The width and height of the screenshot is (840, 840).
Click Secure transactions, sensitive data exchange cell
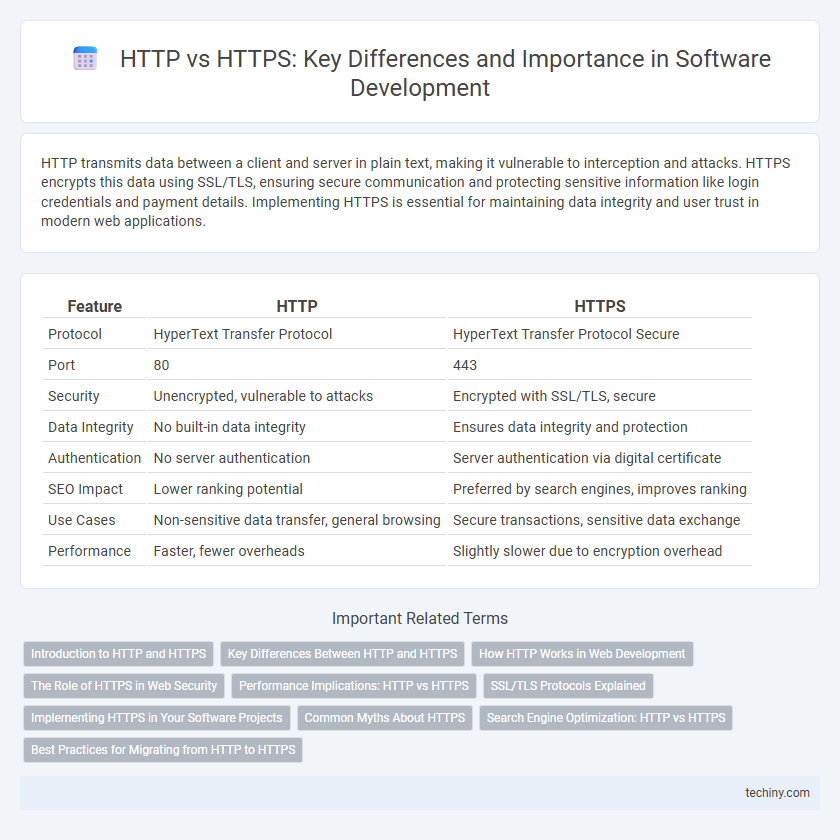[600, 521]
